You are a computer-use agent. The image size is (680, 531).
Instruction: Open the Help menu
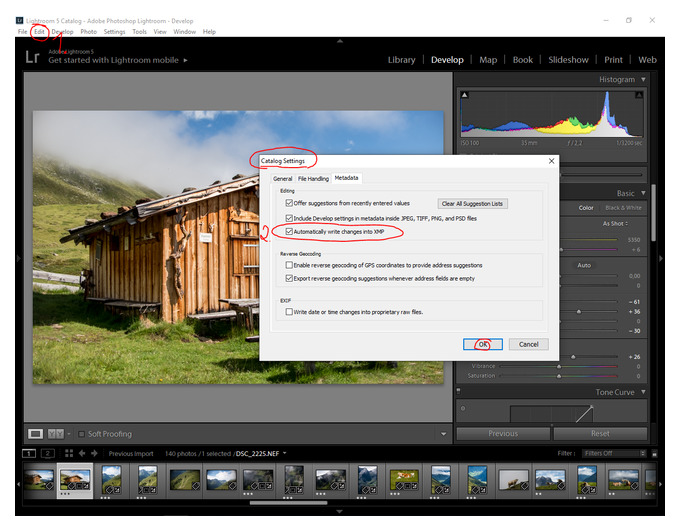(209, 32)
